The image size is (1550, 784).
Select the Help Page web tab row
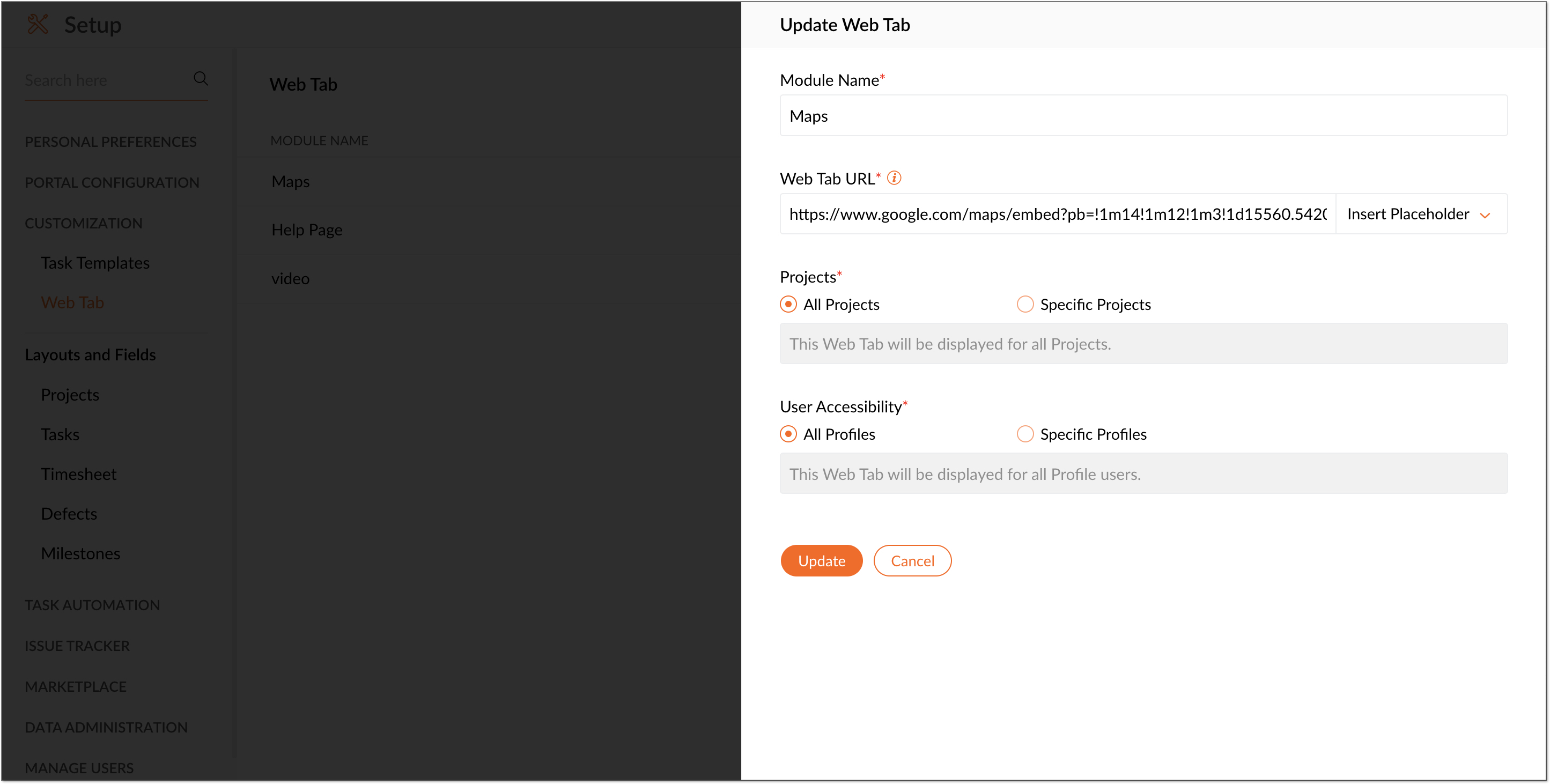coord(489,230)
